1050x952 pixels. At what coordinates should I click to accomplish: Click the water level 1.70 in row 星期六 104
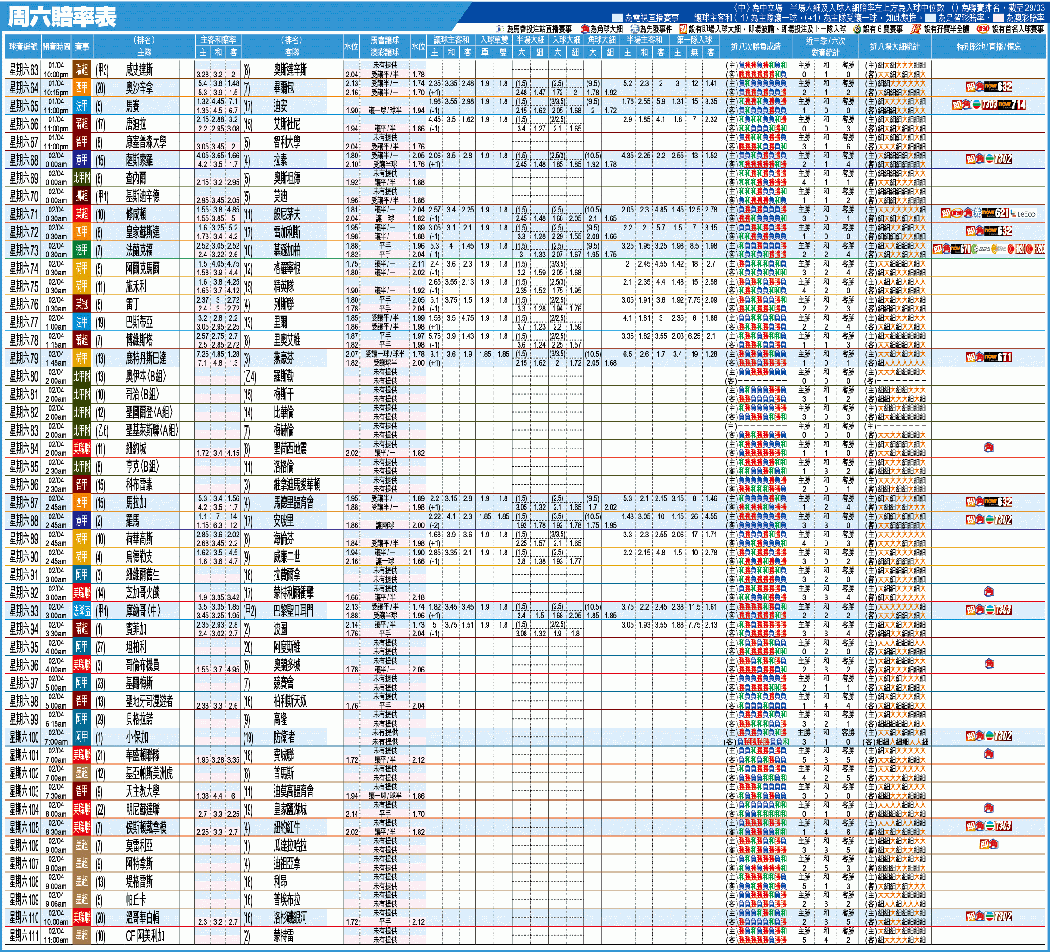(x=419, y=813)
